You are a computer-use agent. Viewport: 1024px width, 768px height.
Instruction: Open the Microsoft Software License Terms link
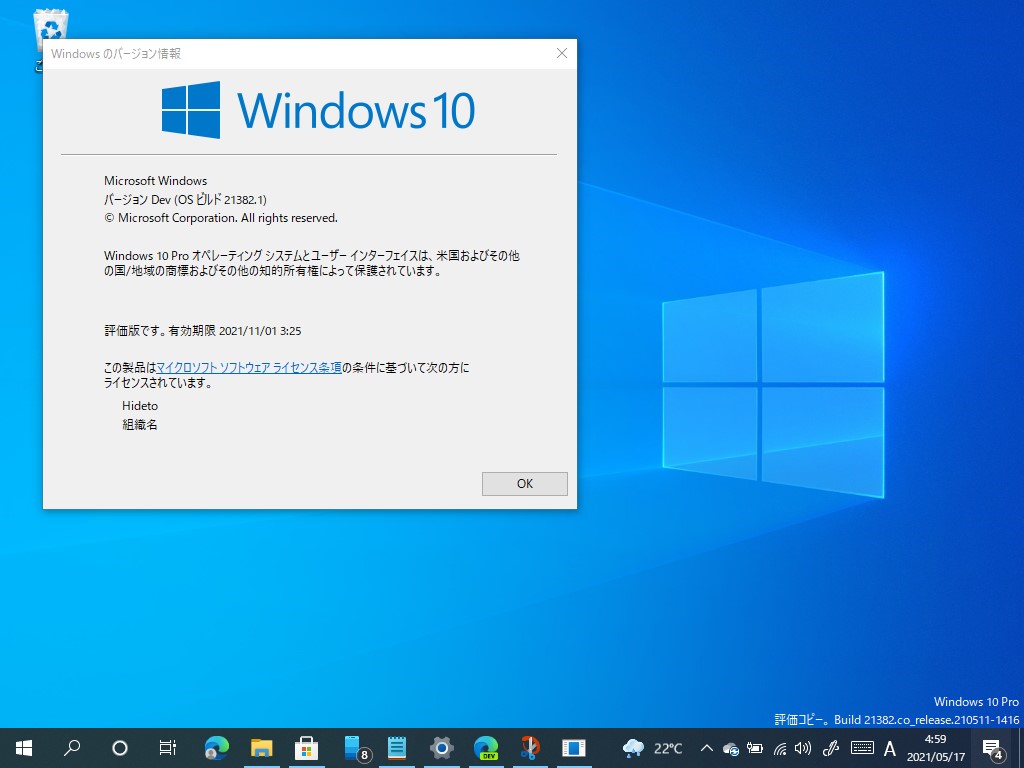248,367
